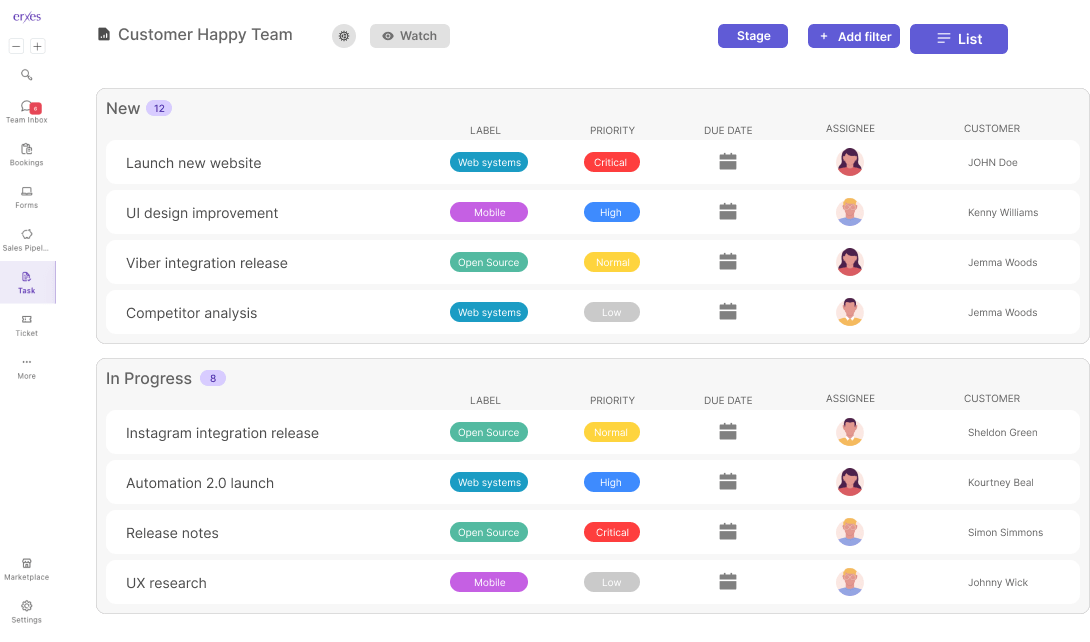Open the search magnifier in sidebar
This screenshot has height=642, width=1090.
26,74
